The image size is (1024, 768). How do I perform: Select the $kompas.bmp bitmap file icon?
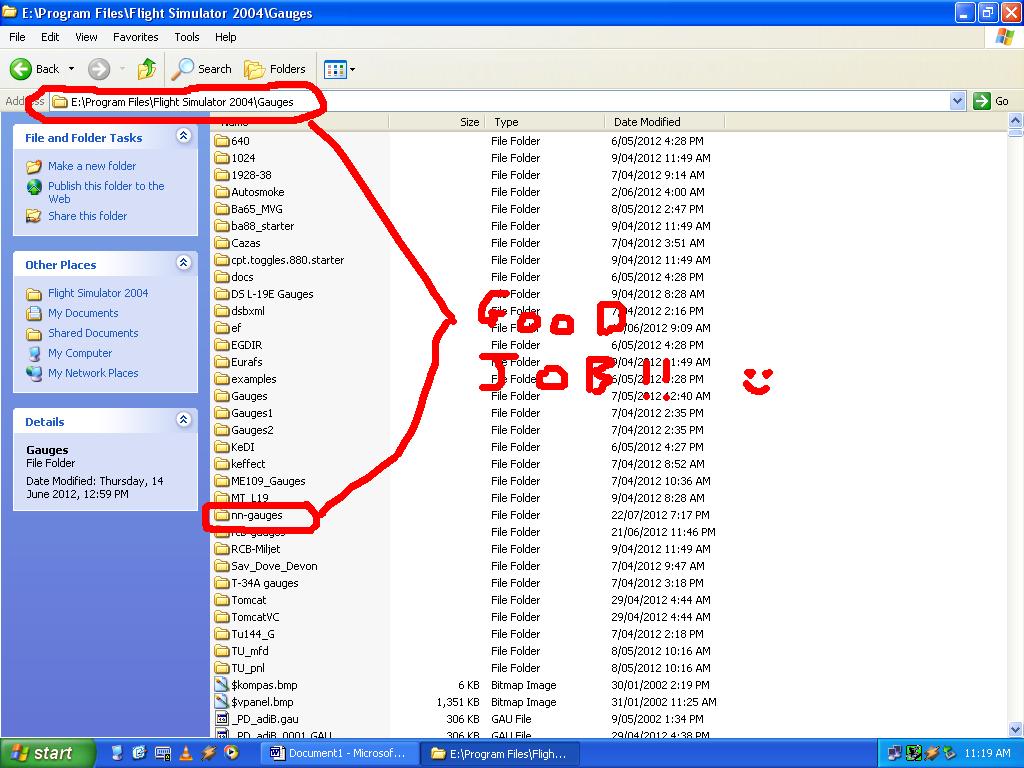222,685
